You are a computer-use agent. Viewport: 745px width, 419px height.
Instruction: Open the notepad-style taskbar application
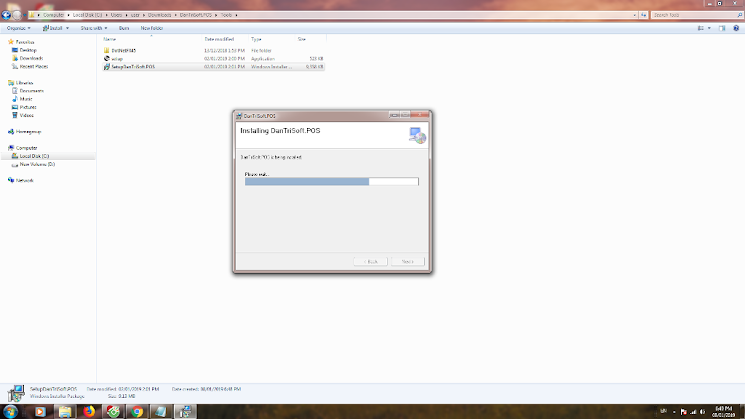161,411
